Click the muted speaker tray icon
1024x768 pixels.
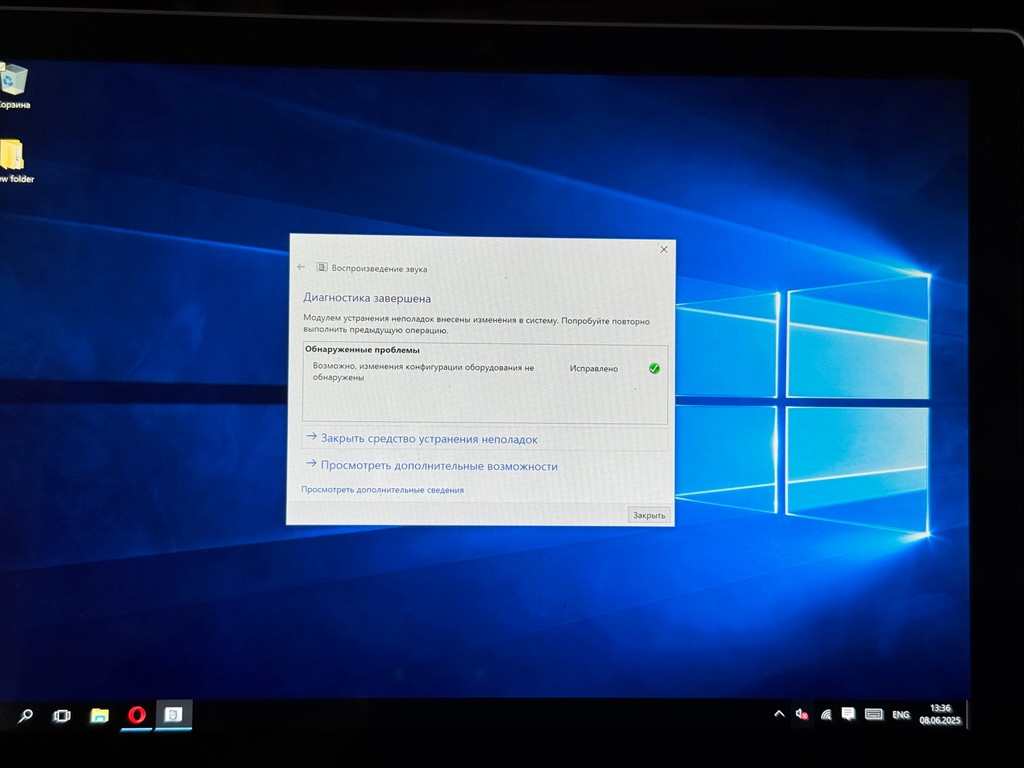(802, 714)
